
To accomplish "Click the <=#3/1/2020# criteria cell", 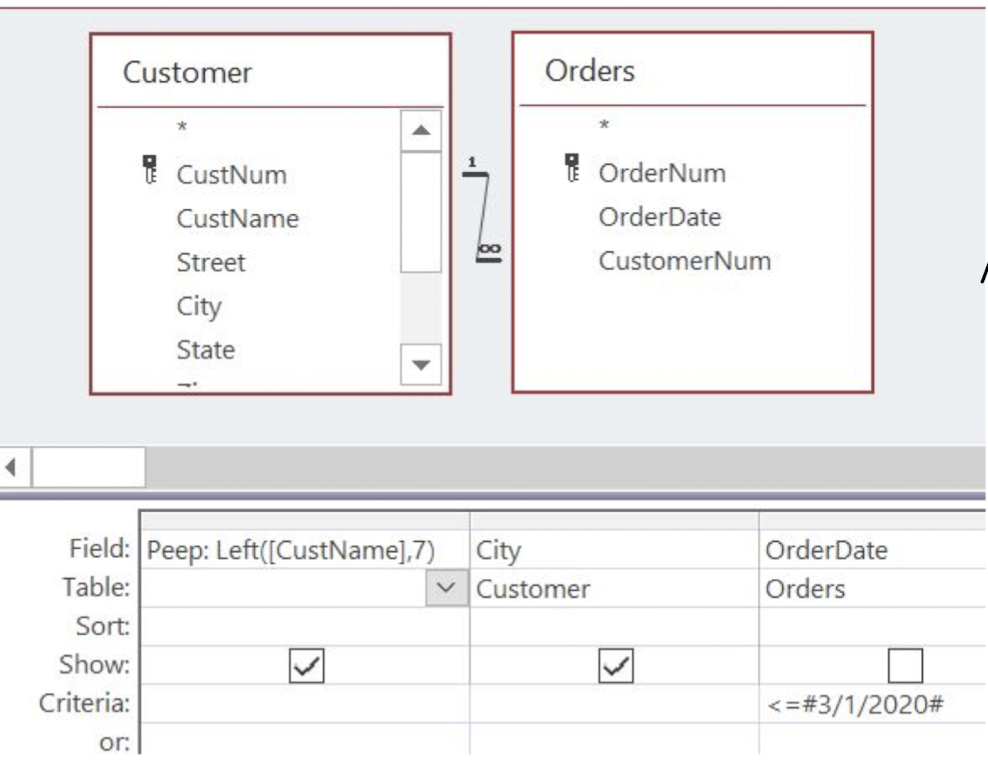I will coord(873,704).
